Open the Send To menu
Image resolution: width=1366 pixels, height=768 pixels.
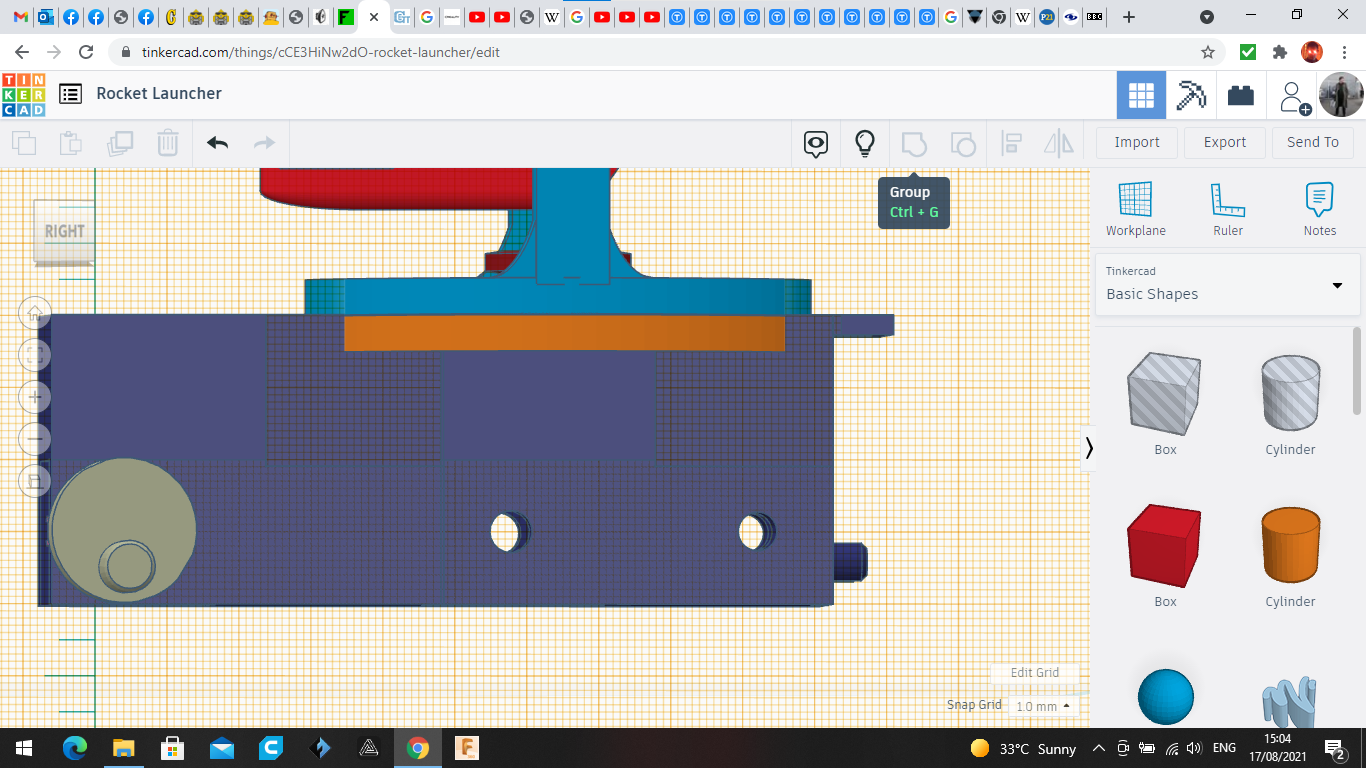pyautogui.click(x=1312, y=142)
